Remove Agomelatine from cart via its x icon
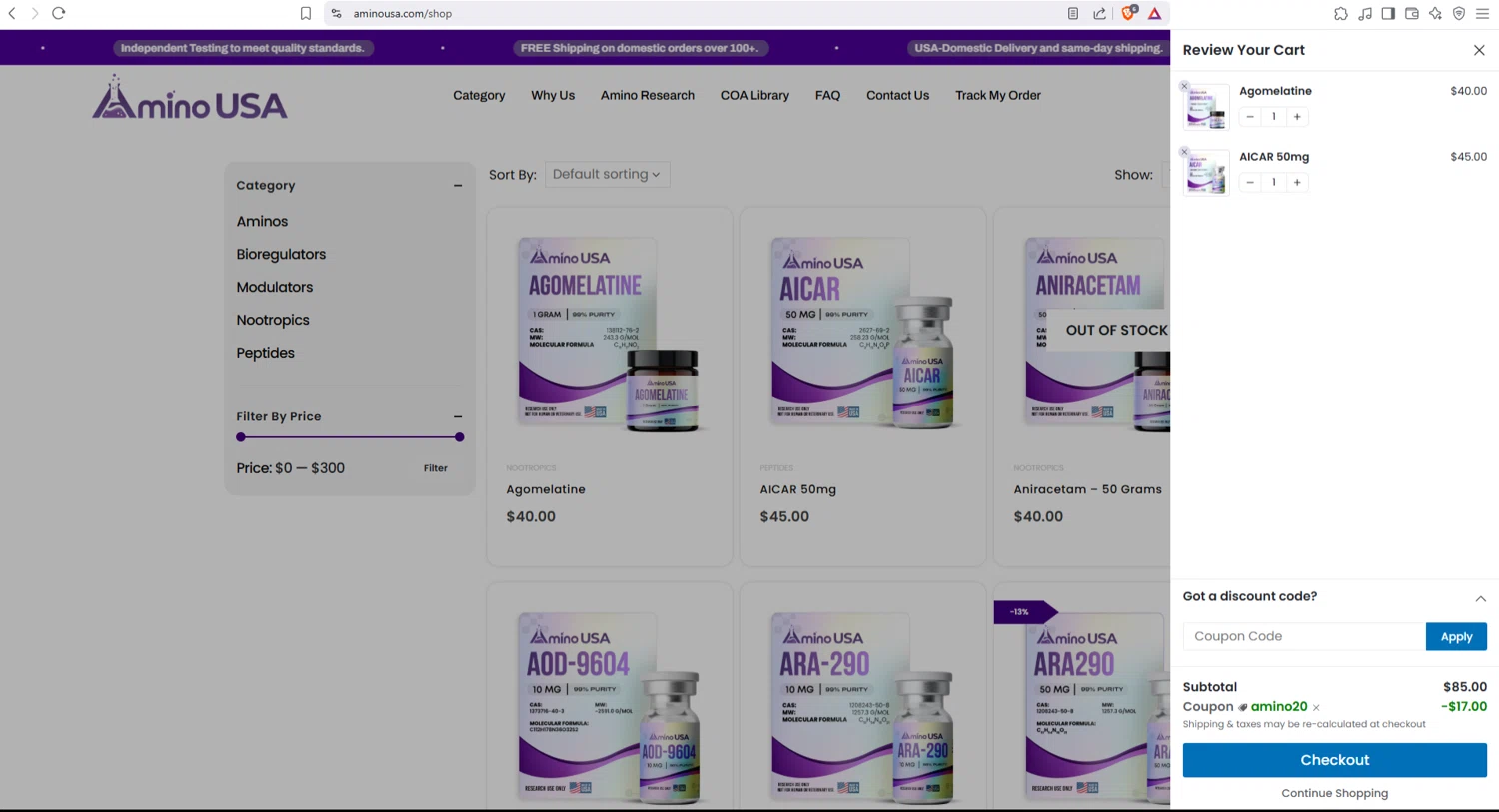 click(1184, 87)
